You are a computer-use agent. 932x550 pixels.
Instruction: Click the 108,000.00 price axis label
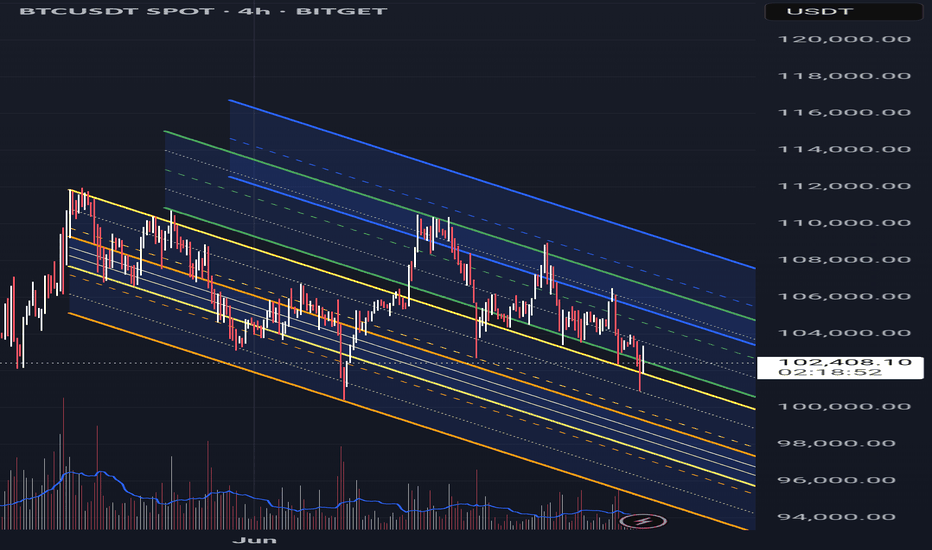tap(844, 260)
